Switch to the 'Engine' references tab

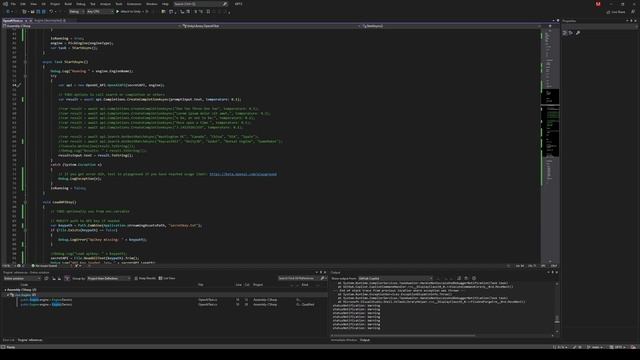coord(30,340)
